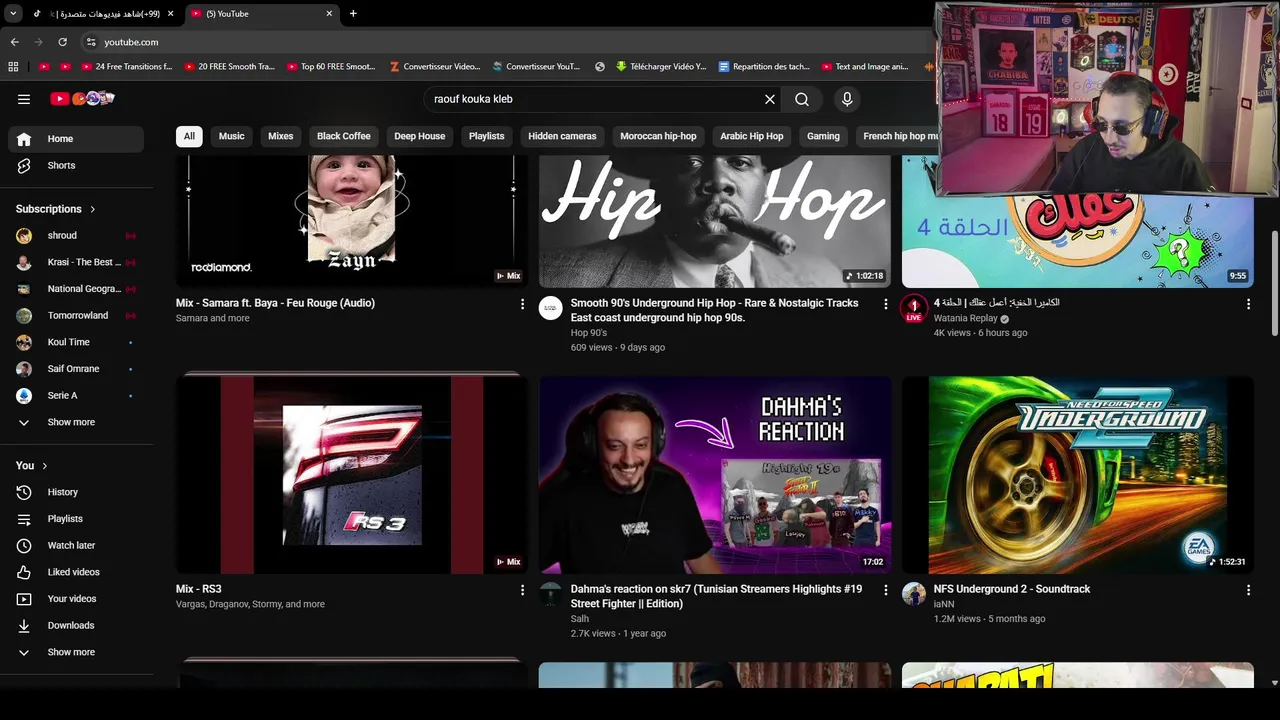Go back in browser
The image size is (1280, 720).
pyautogui.click(x=15, y=42)
